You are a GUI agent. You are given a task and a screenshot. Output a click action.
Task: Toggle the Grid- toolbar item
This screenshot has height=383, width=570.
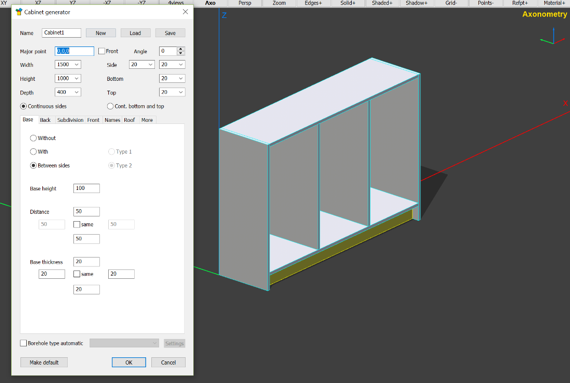(x=451, y=3)
